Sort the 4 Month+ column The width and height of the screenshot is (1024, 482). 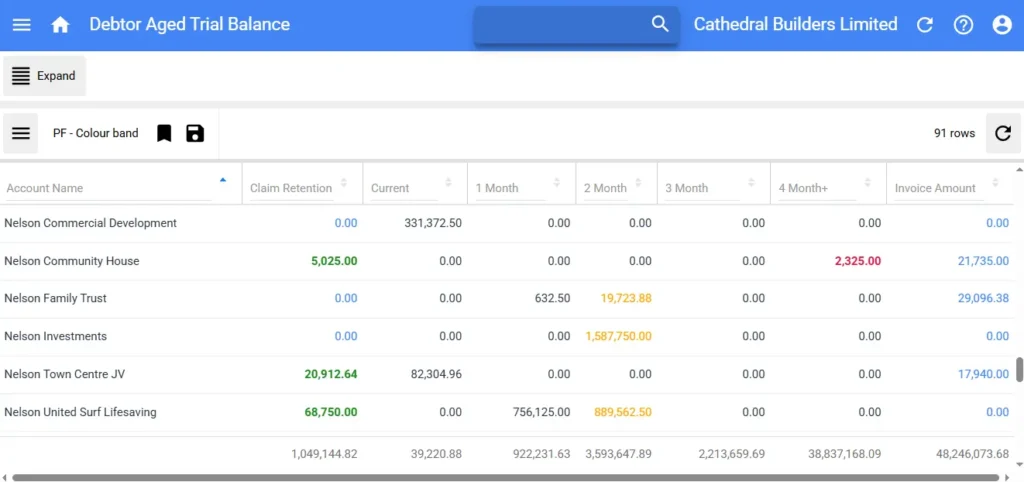867,182
